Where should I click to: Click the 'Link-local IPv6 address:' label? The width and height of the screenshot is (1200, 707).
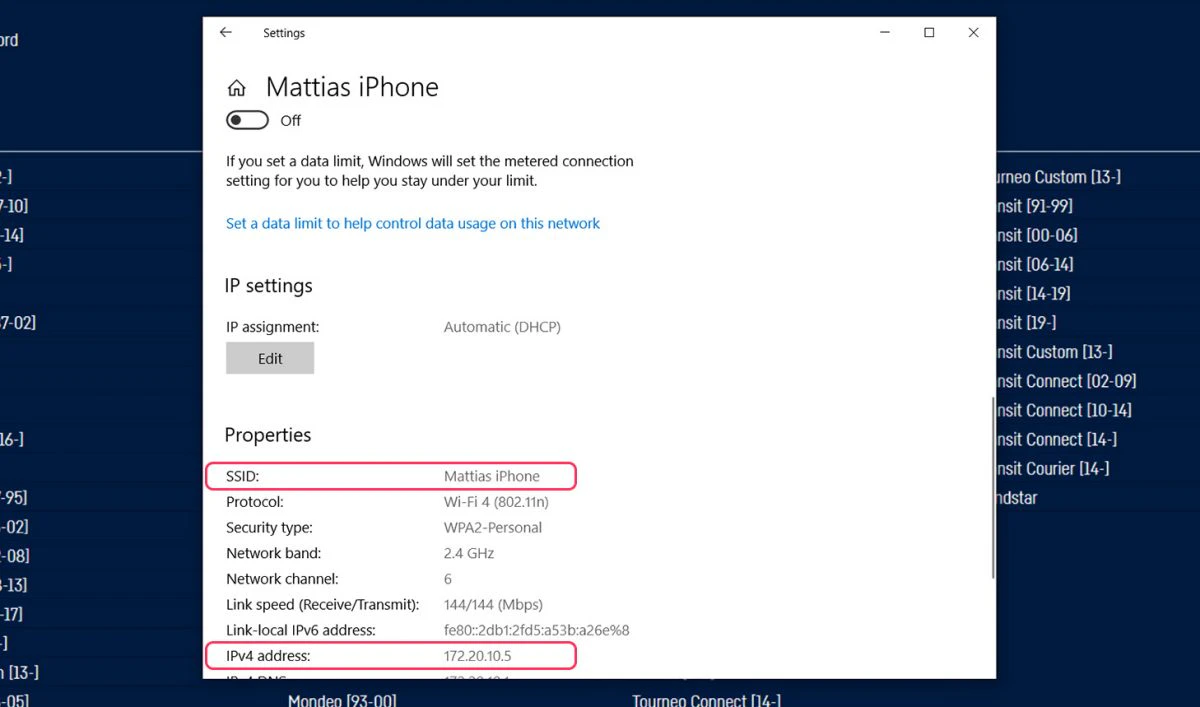(x=301, y=630)
